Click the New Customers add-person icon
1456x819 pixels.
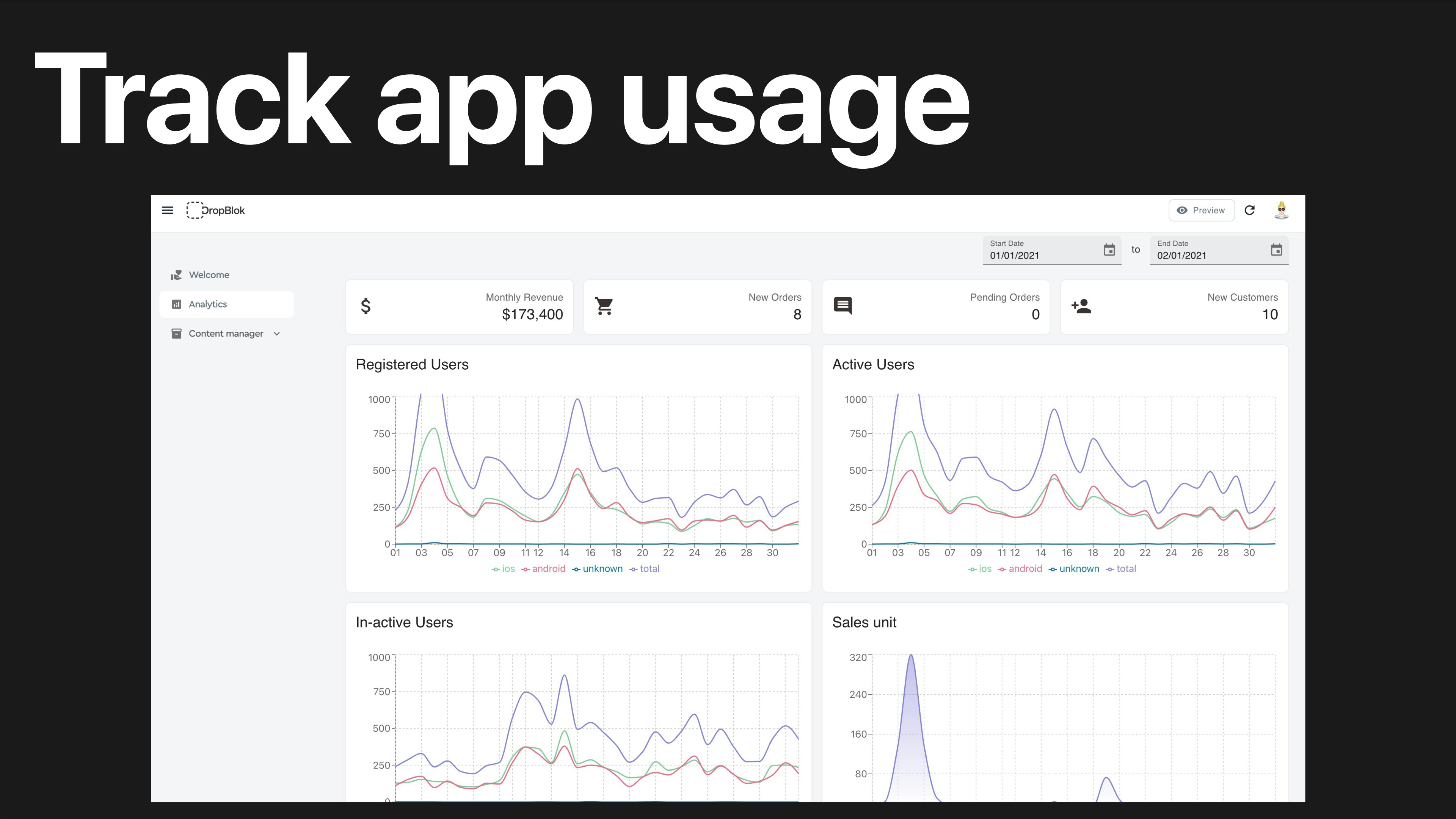pos(1081,306)
